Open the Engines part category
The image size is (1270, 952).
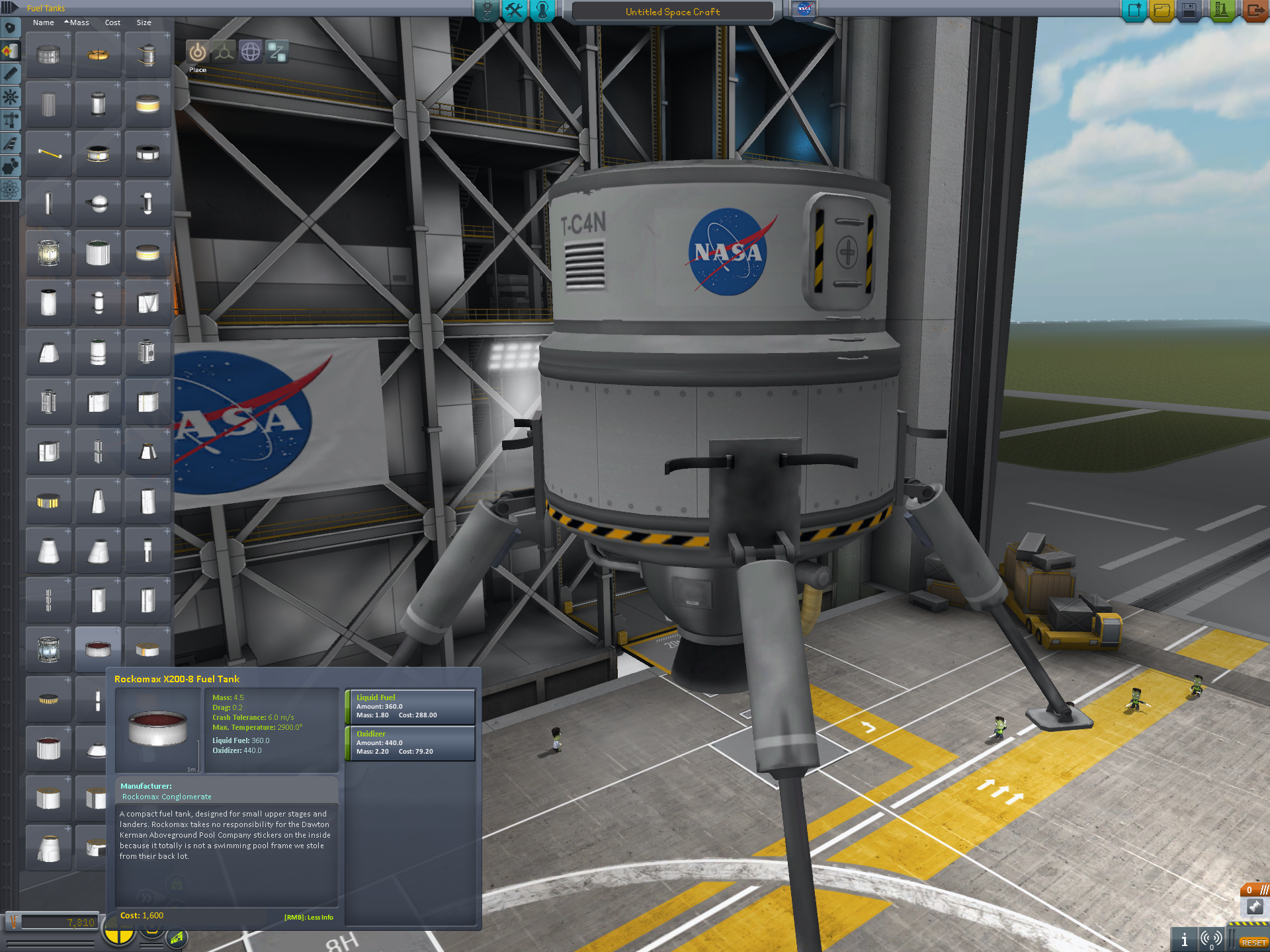tap(10, 74)
